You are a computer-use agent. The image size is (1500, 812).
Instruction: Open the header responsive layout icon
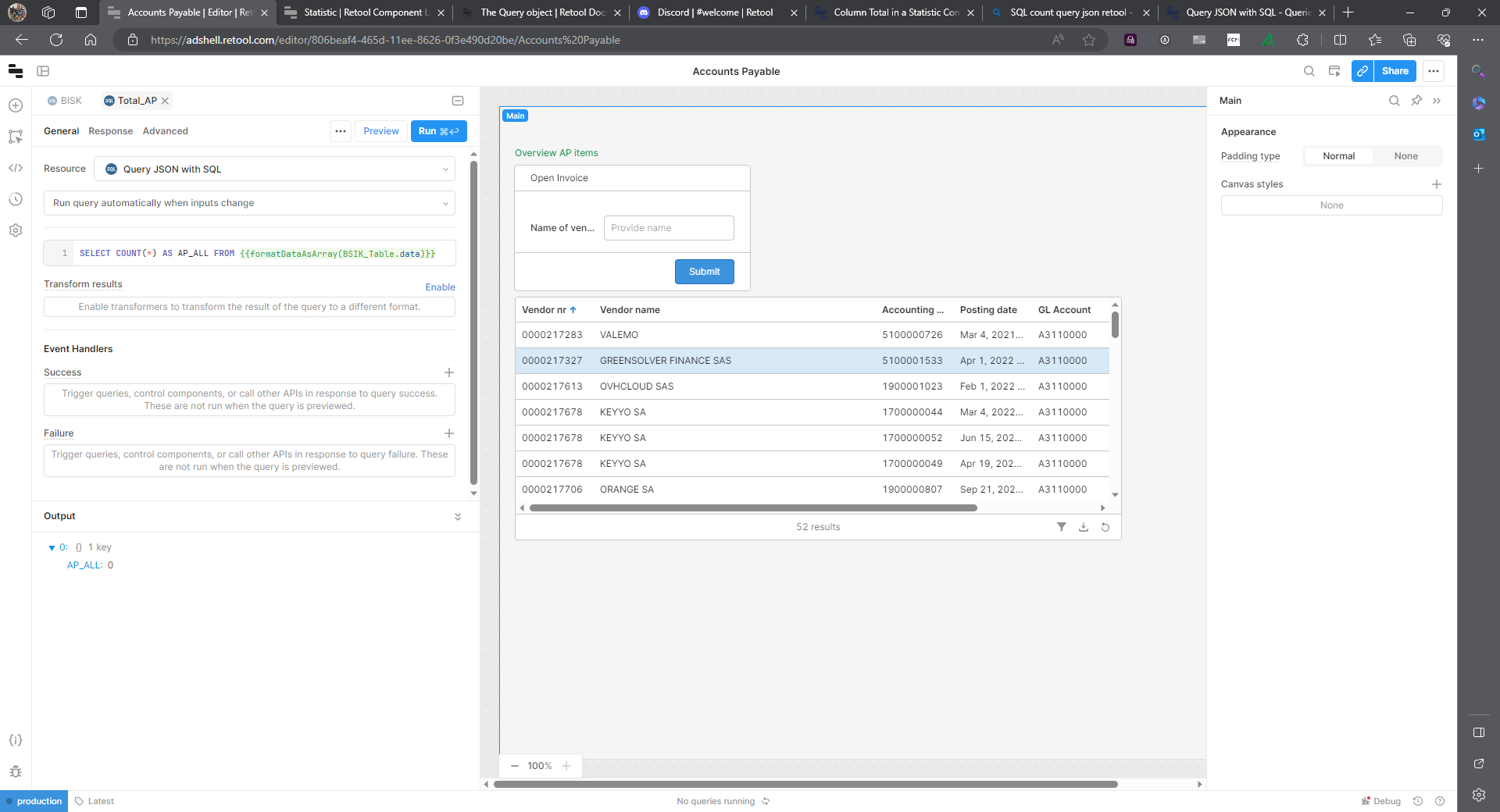coord(1334,71)
